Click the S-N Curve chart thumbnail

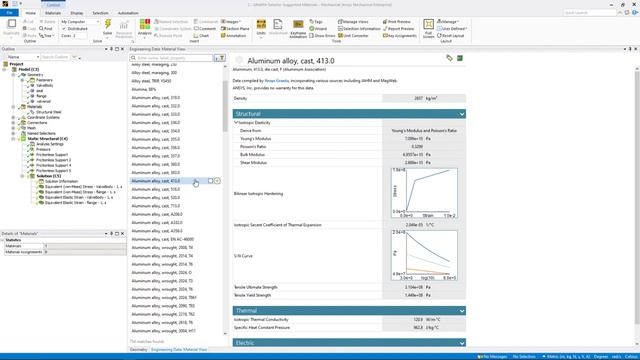click(x=424, y=256)
